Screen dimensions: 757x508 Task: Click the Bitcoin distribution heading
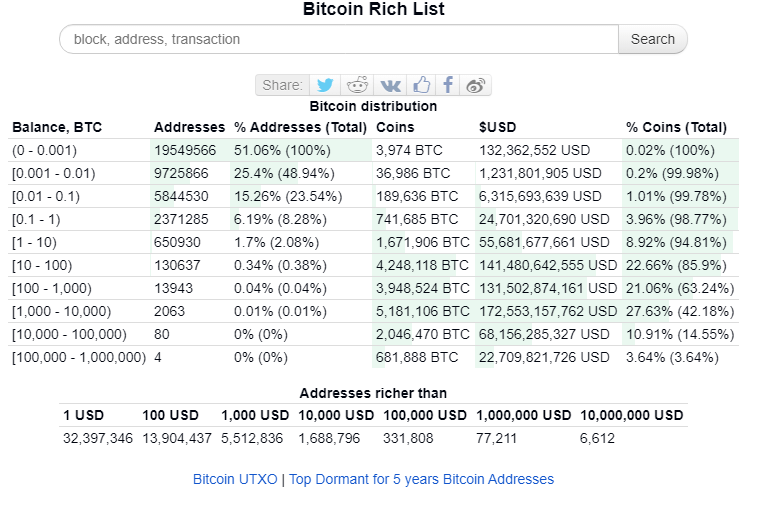373,106
